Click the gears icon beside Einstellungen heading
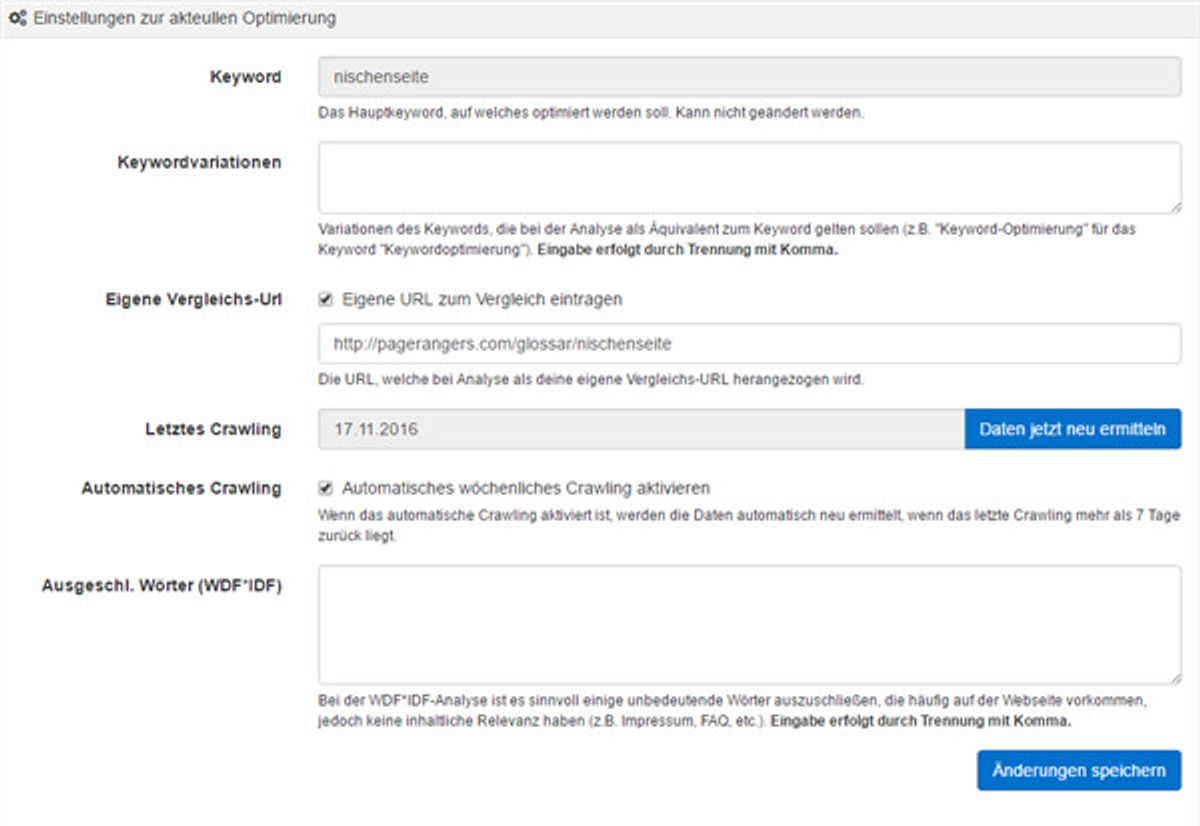Viewport: 1200px width, 826px height. (17, 18)
